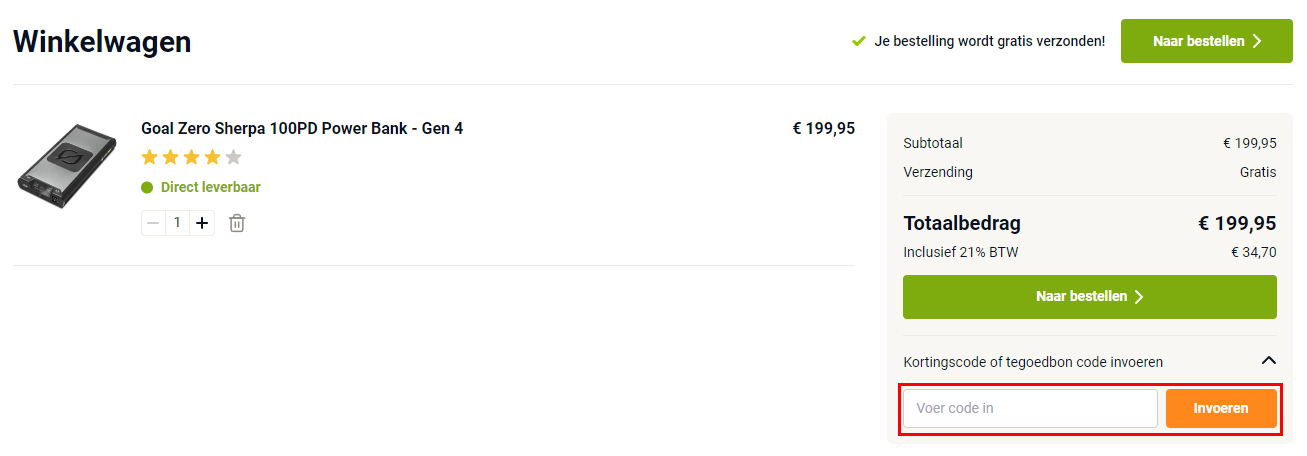Screen dimensions: 1307x456
Task: Click the Direct leverbaar availability text
Action: pos(210,187)
